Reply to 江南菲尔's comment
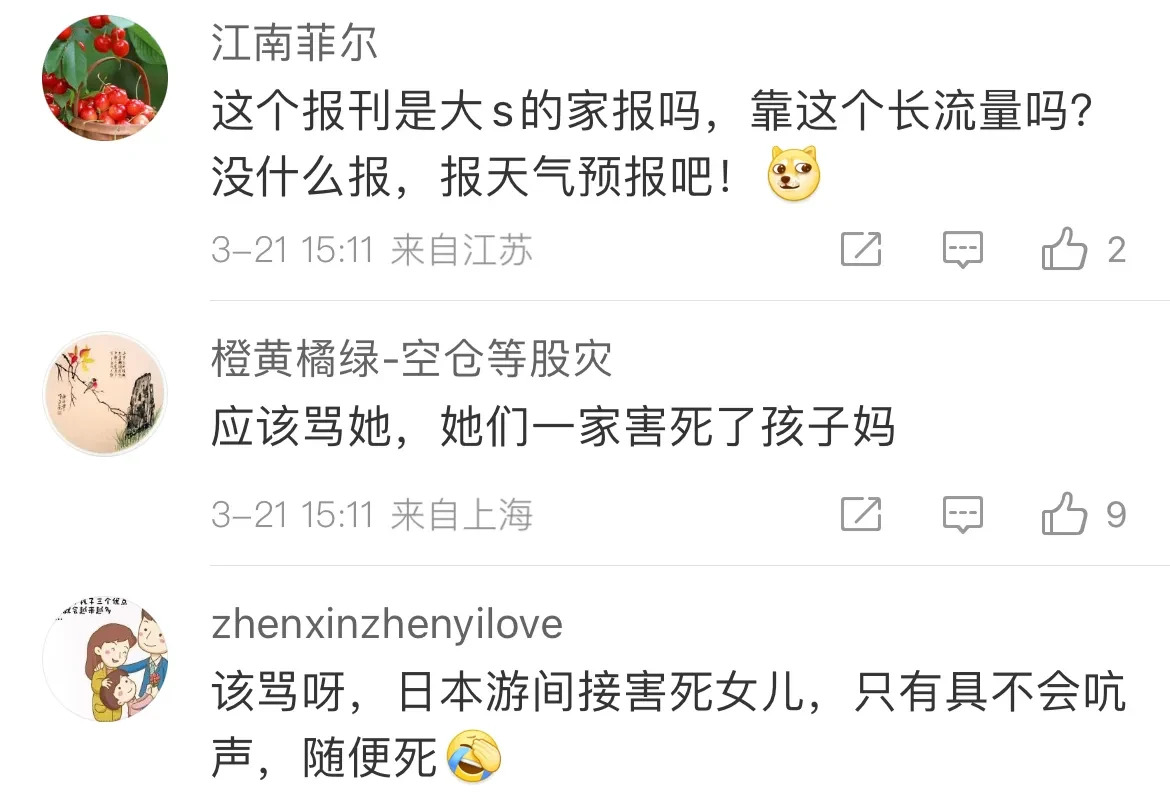This screenshot has width=1170, height=803. 963,249
